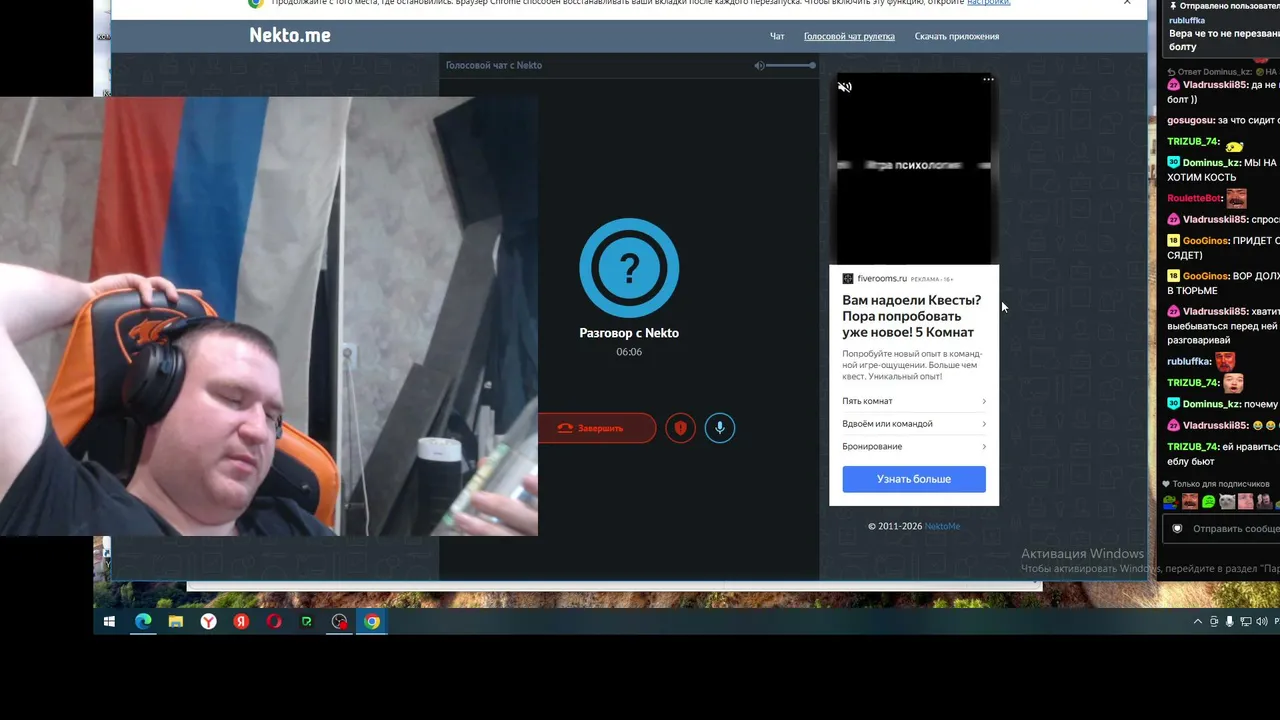Click the red shield report icon

pyautogui.click(x=681, y=428)
